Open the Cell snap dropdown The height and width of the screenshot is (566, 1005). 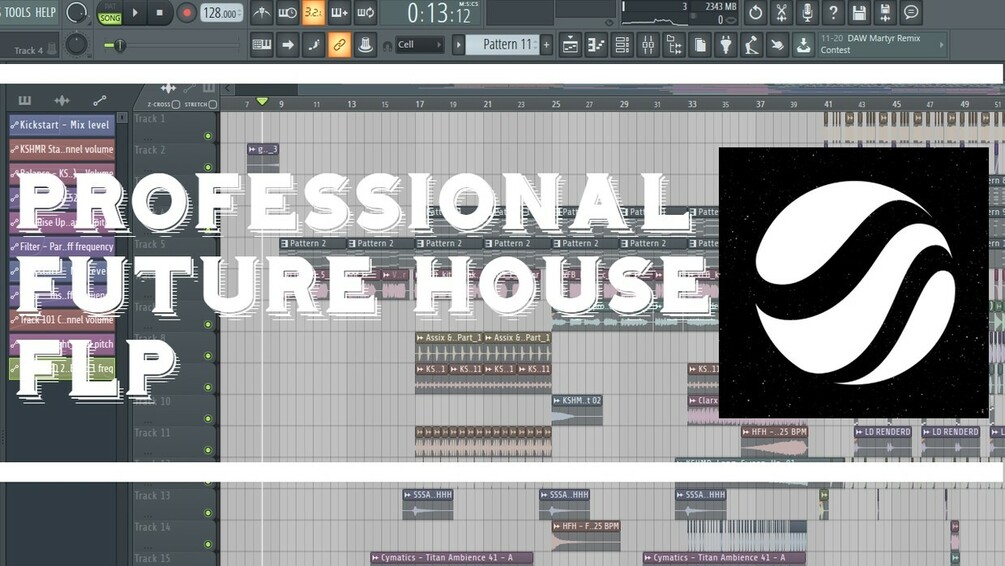pyautogui.click(x=420, y=45)
